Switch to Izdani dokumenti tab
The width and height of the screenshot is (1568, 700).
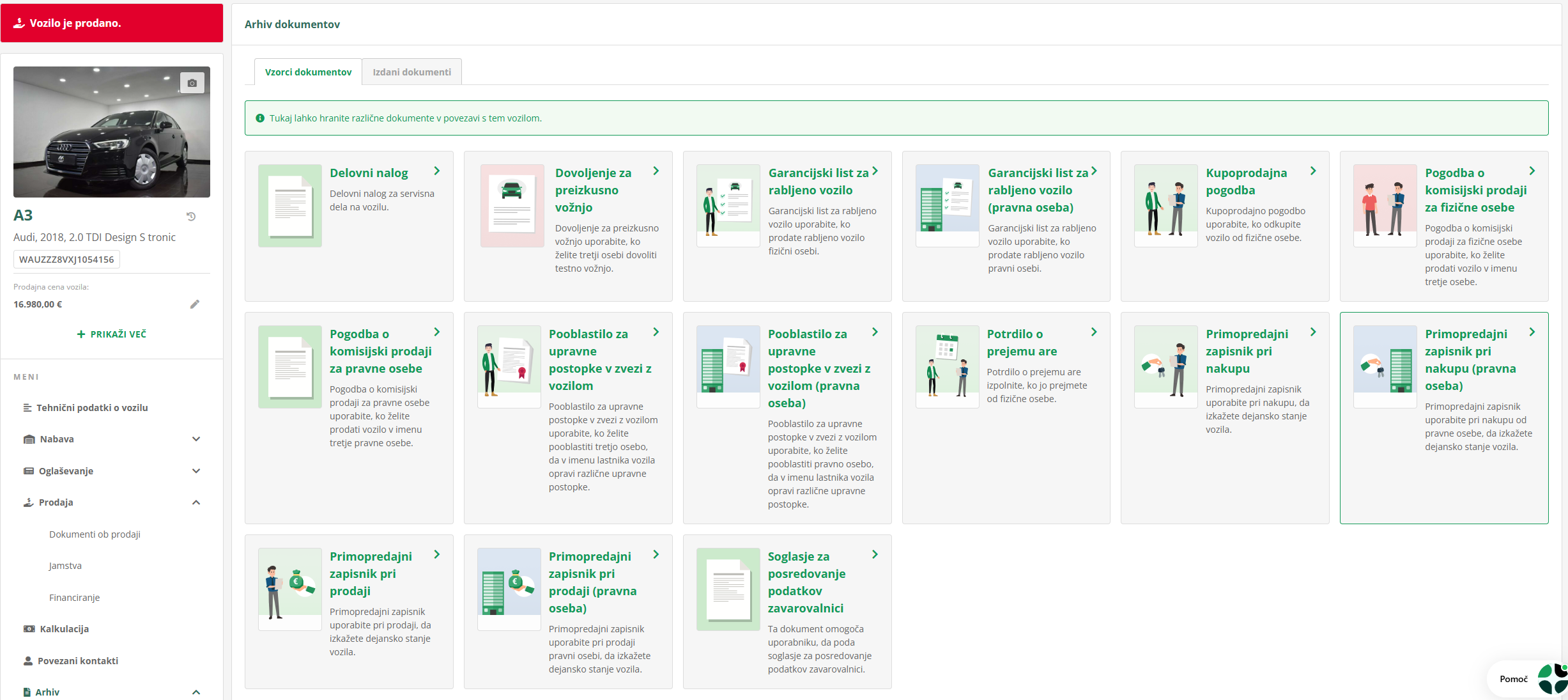411,72
